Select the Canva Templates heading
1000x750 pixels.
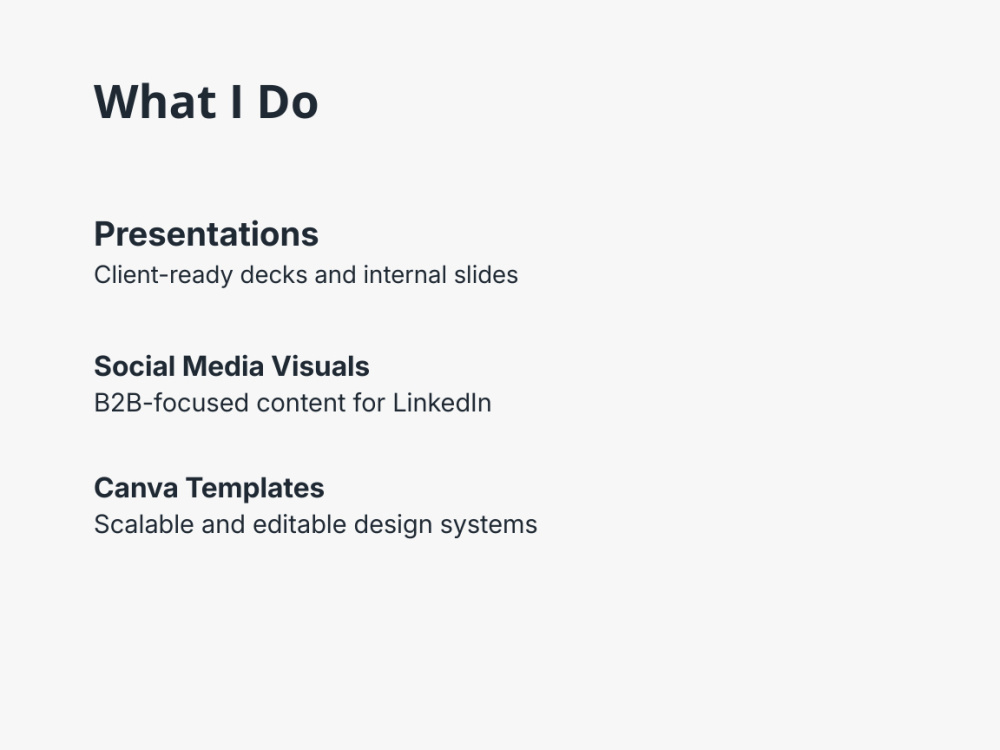[x=209, y=489]
